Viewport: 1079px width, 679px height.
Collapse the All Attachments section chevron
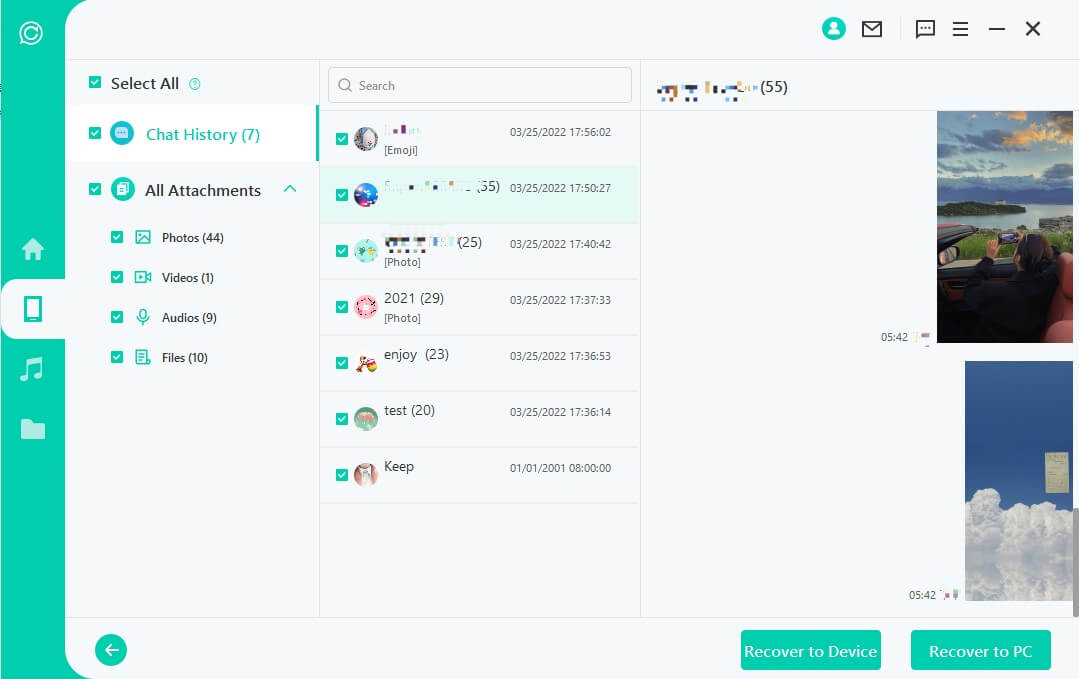290,188
